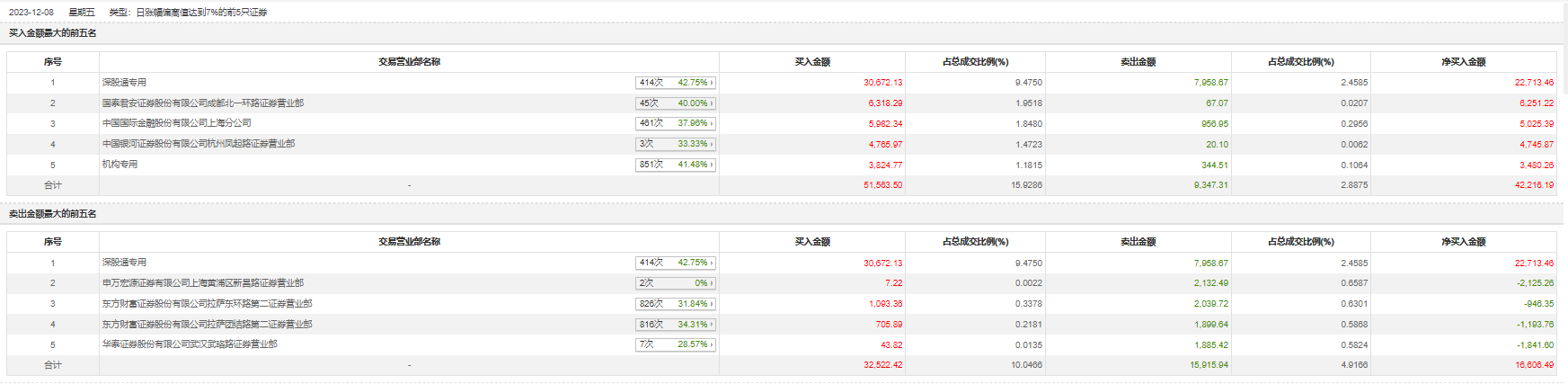Click 深股通专用 in the bottom sell table
Image resolution: width=1568 pixels, height=384 pixels.
tap(124, 263)
